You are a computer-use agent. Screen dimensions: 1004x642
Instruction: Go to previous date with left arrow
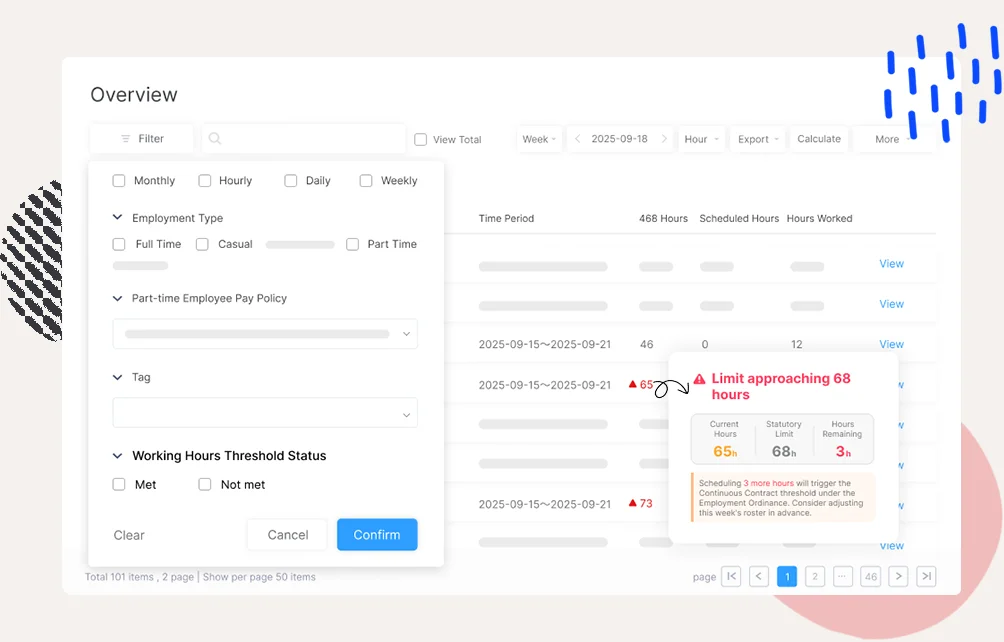[578, 138]
